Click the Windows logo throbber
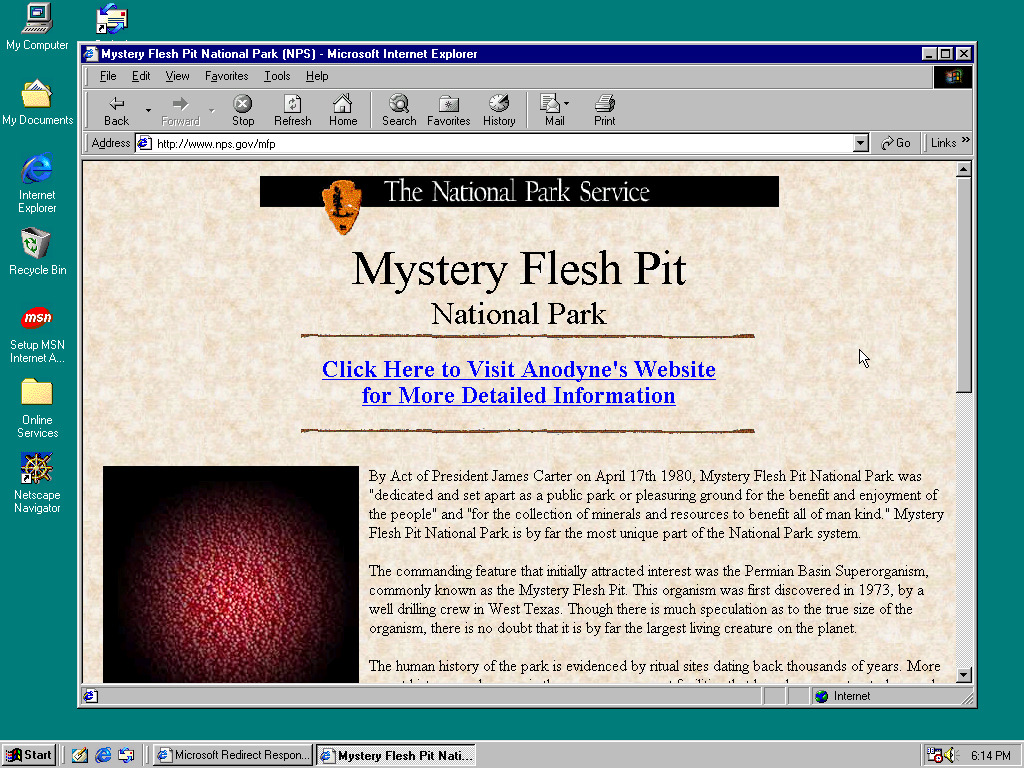 point(953,76)
